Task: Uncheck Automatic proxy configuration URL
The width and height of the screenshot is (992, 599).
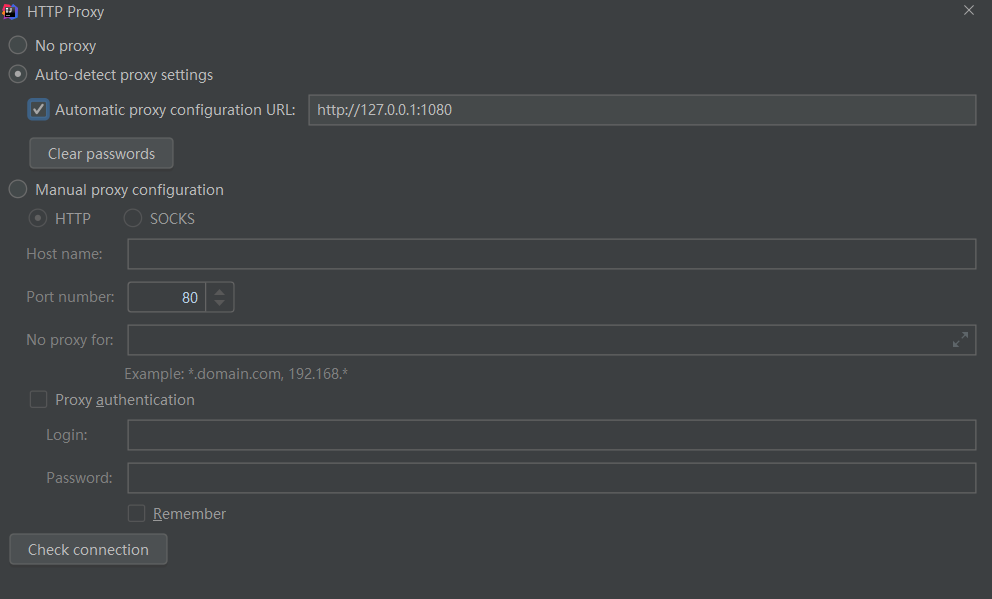Action: tap(39, 109)
